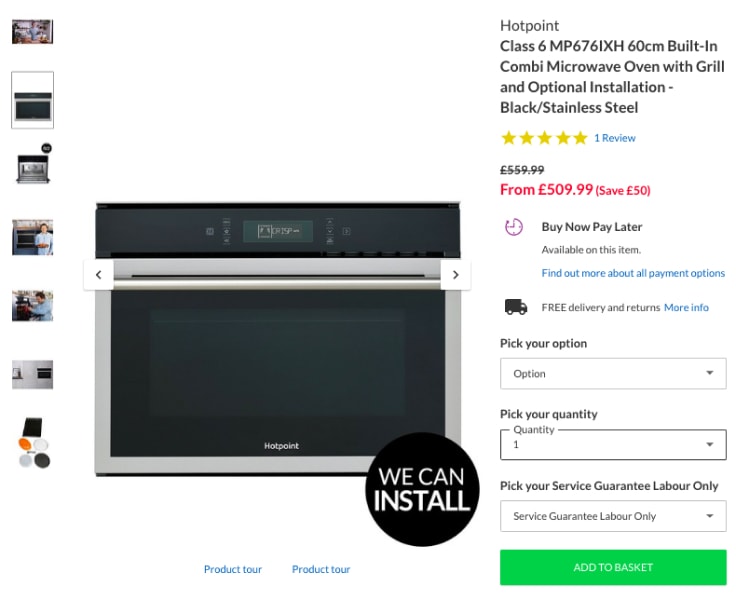Open the More info delivery link

click(686, 307)
